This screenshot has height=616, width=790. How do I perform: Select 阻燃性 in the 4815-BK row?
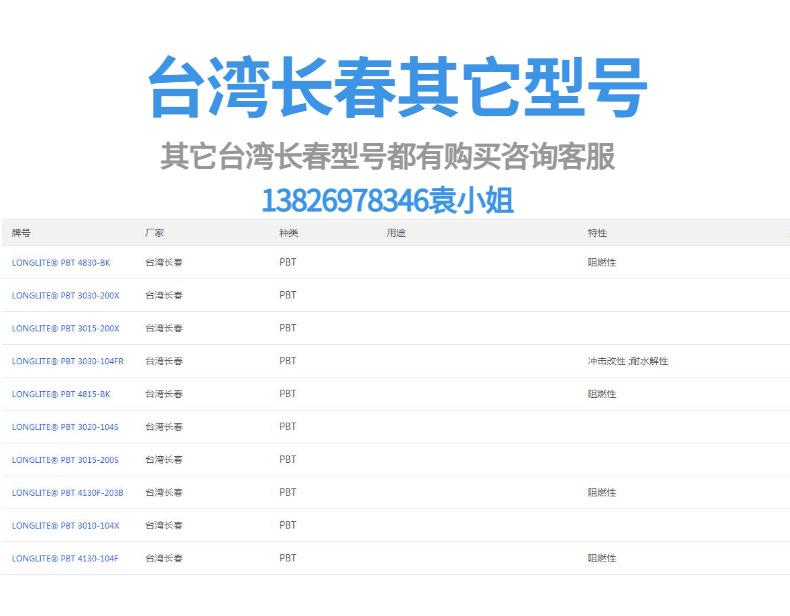(602, 394)
